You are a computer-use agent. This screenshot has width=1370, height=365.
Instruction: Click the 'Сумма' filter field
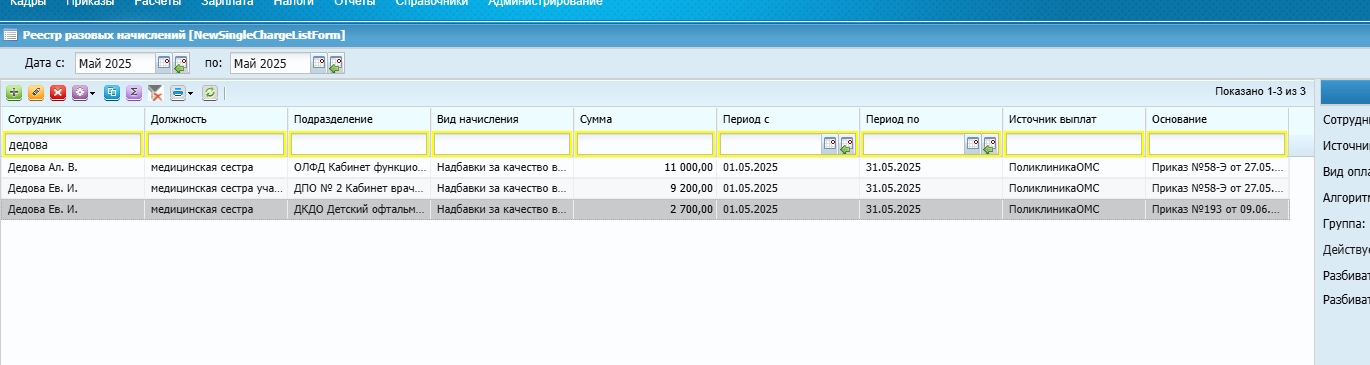click(x=645, y=144)
